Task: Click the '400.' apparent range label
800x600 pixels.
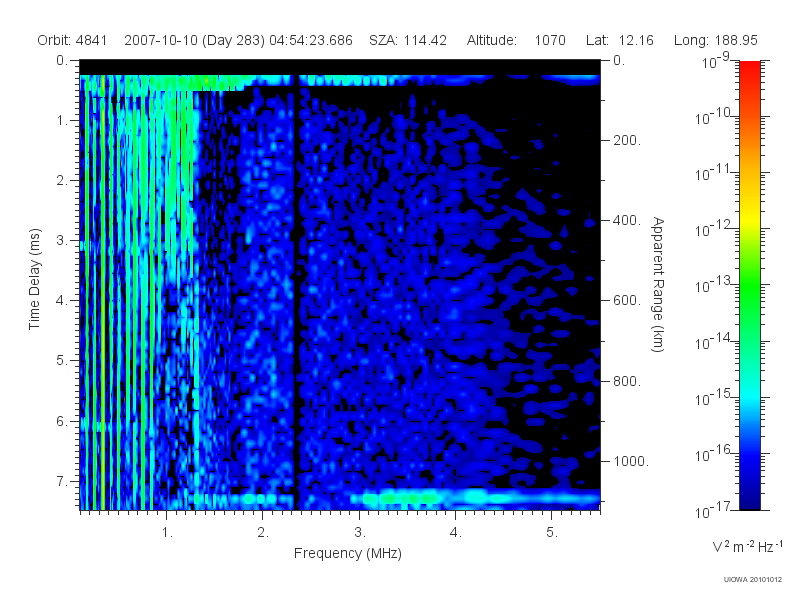Action: click(x=627, y=220)
